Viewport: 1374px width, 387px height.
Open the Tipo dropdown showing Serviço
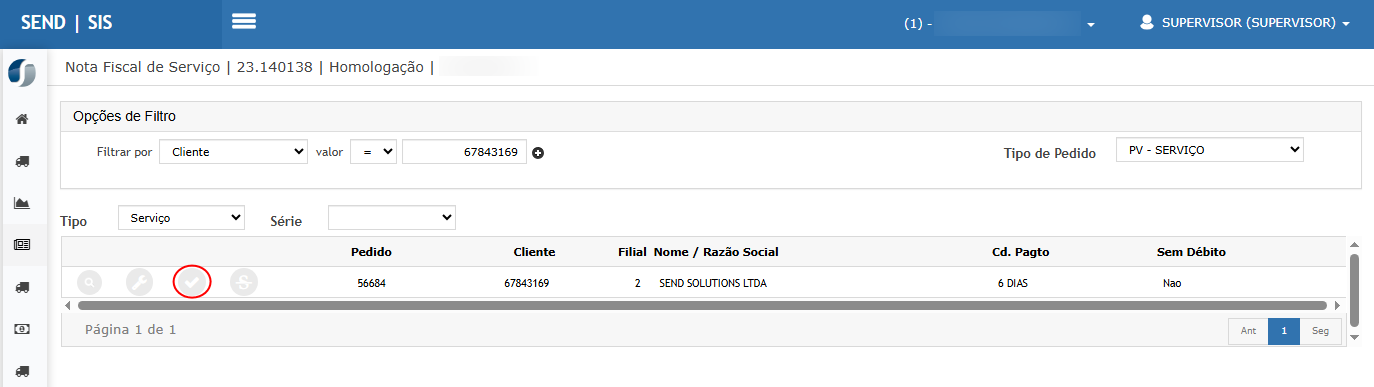coord(181,217)
